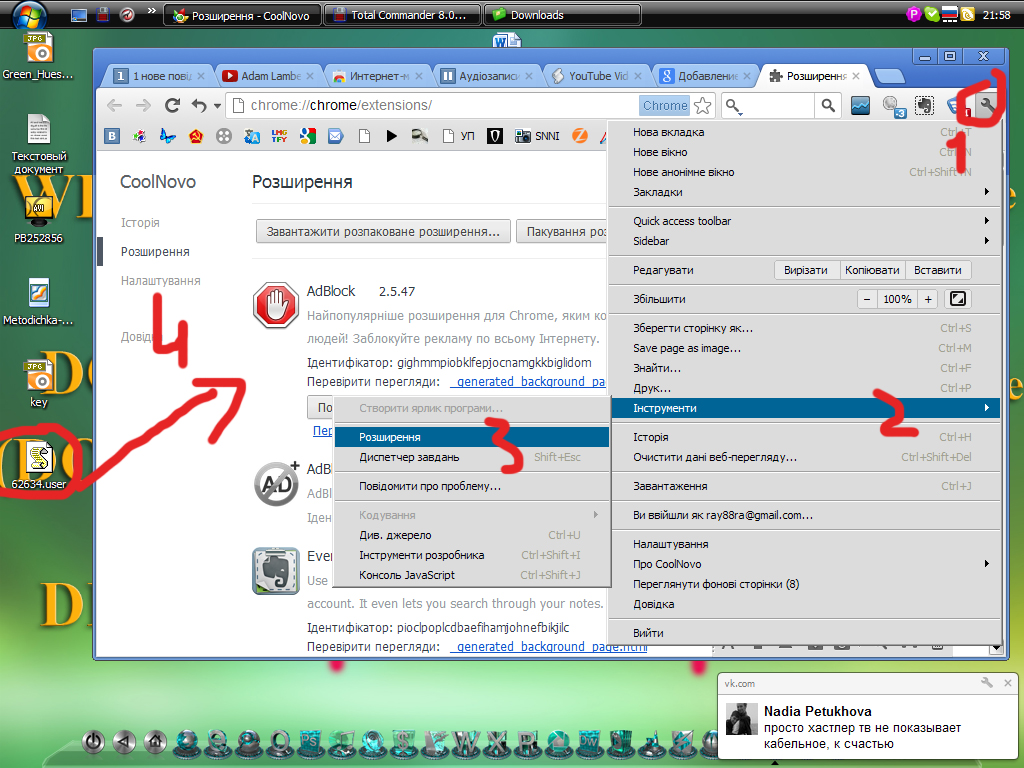Expand the Sidebar submenu

pos(805,241)
